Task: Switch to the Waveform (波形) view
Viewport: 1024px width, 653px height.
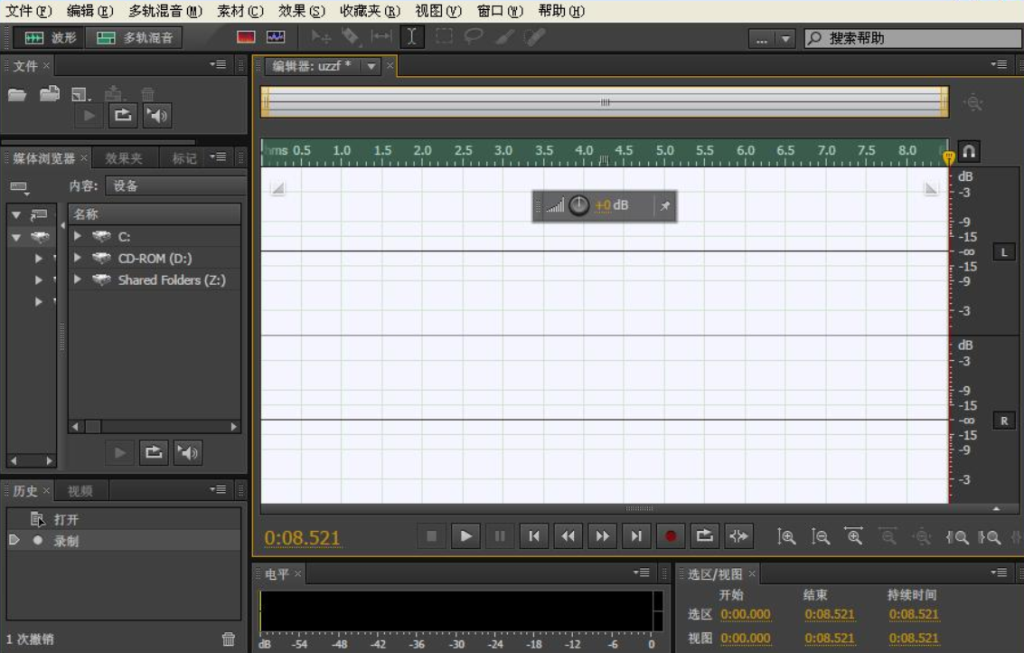Action: (x=50, y=38)
